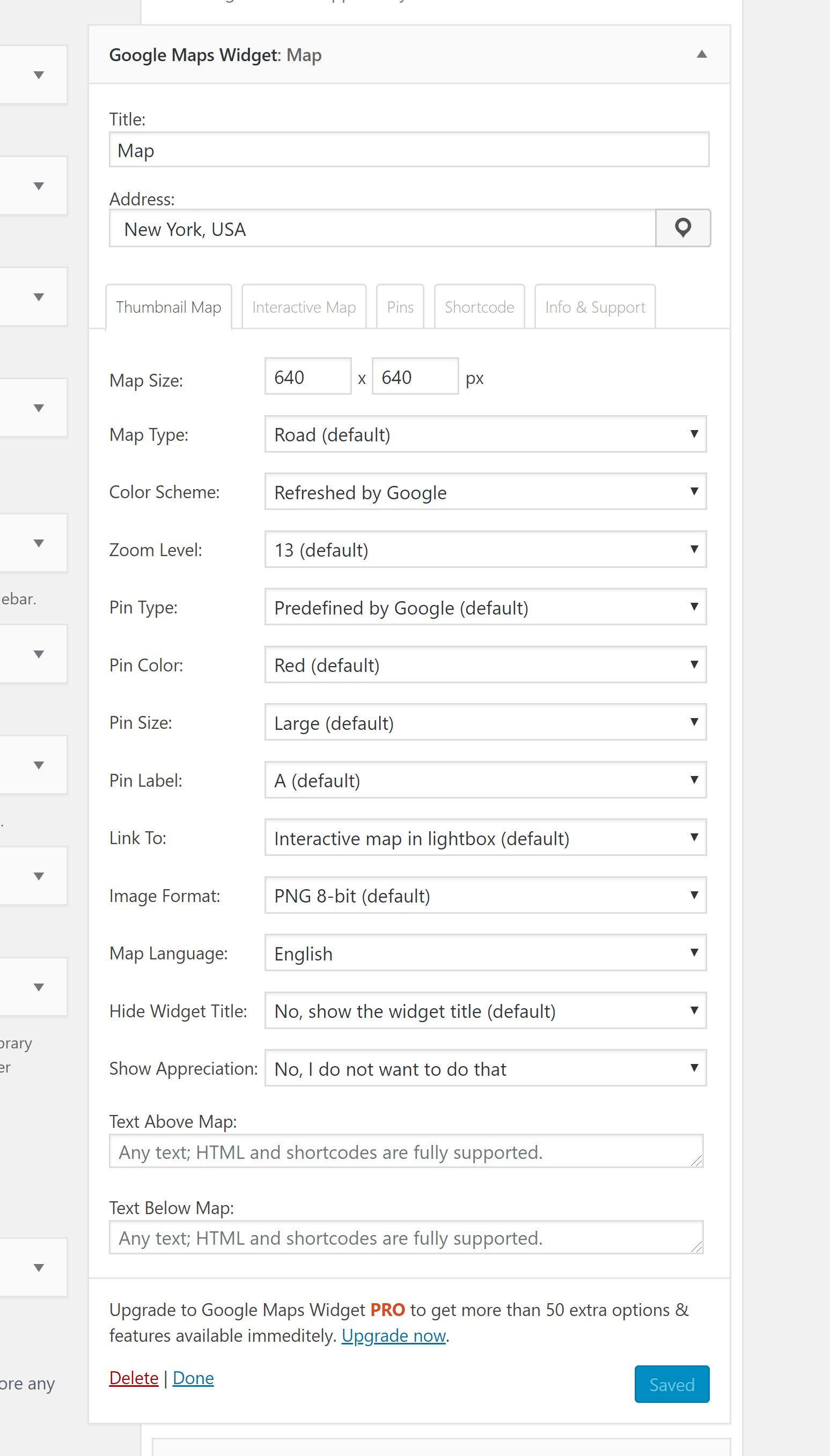This screenshot has height=1456, width=830.
Task: Open the Map Language dropdown
Action: tap(486, 953)
